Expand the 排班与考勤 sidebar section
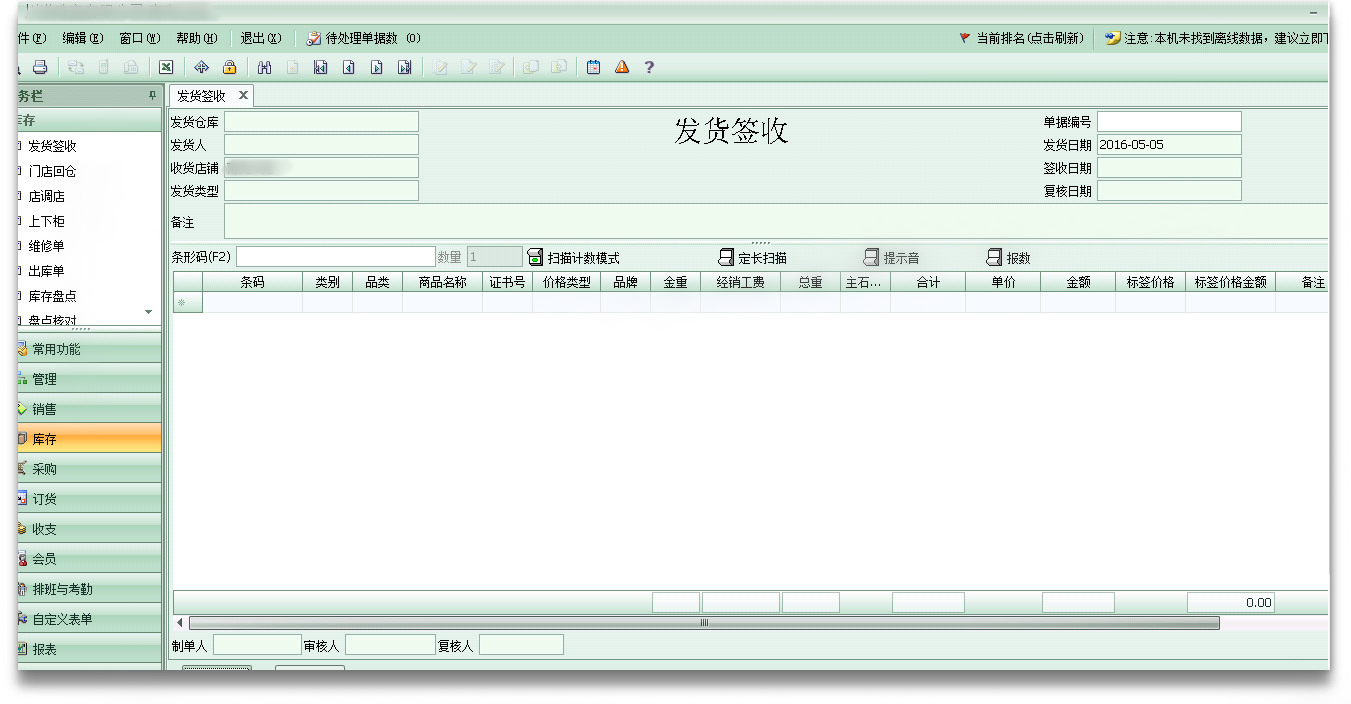This screenshot has height=704, width=1351. click(x=89, y=589)
